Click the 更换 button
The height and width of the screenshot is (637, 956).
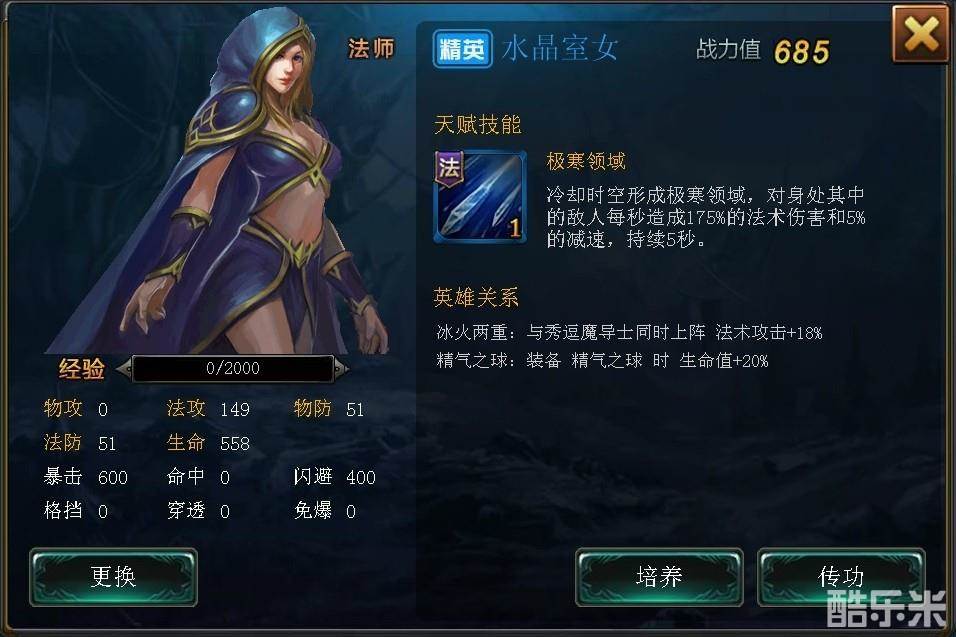click(113, 577)
